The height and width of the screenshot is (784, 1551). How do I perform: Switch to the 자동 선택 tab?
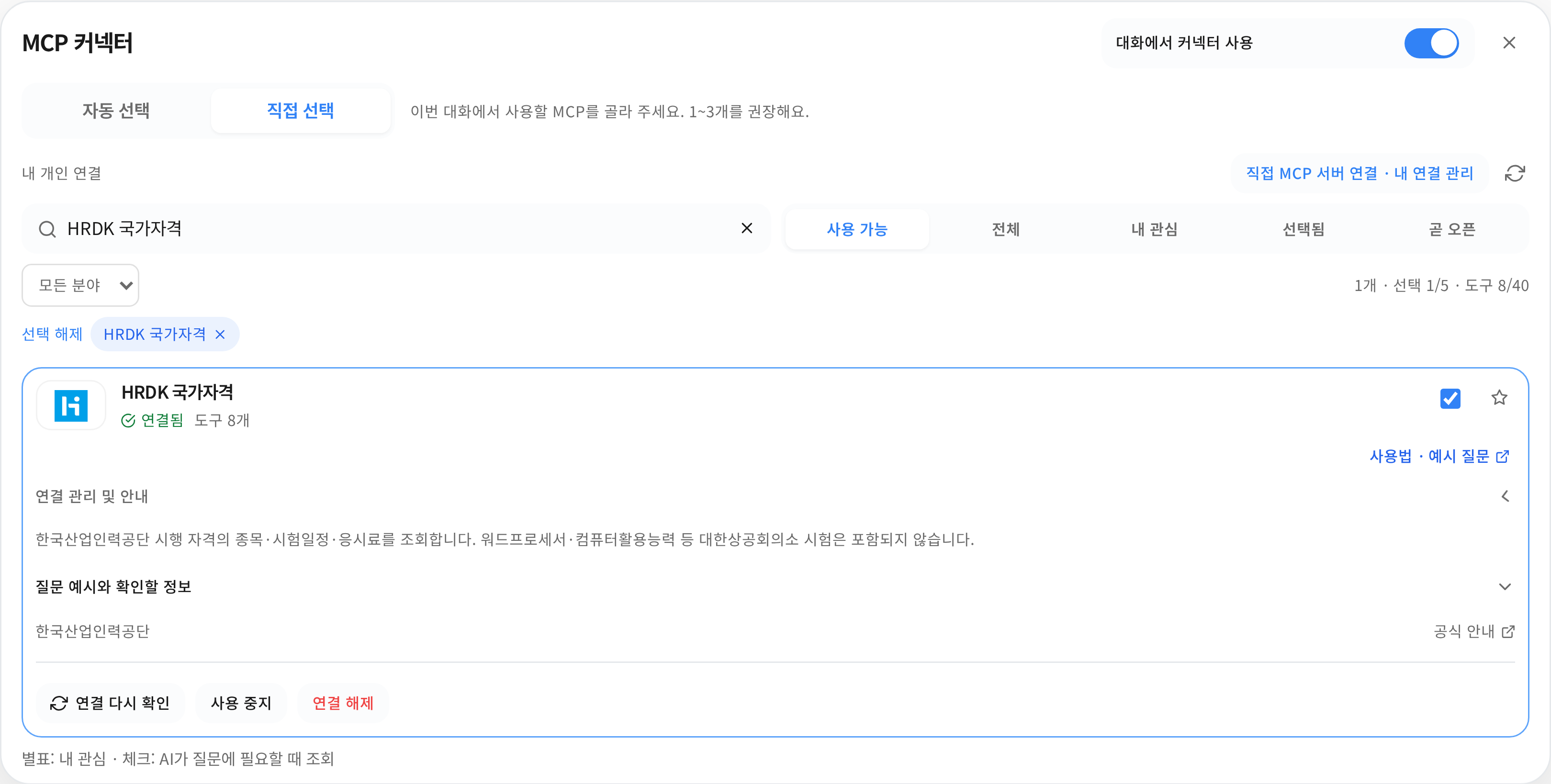pos(116,111)
